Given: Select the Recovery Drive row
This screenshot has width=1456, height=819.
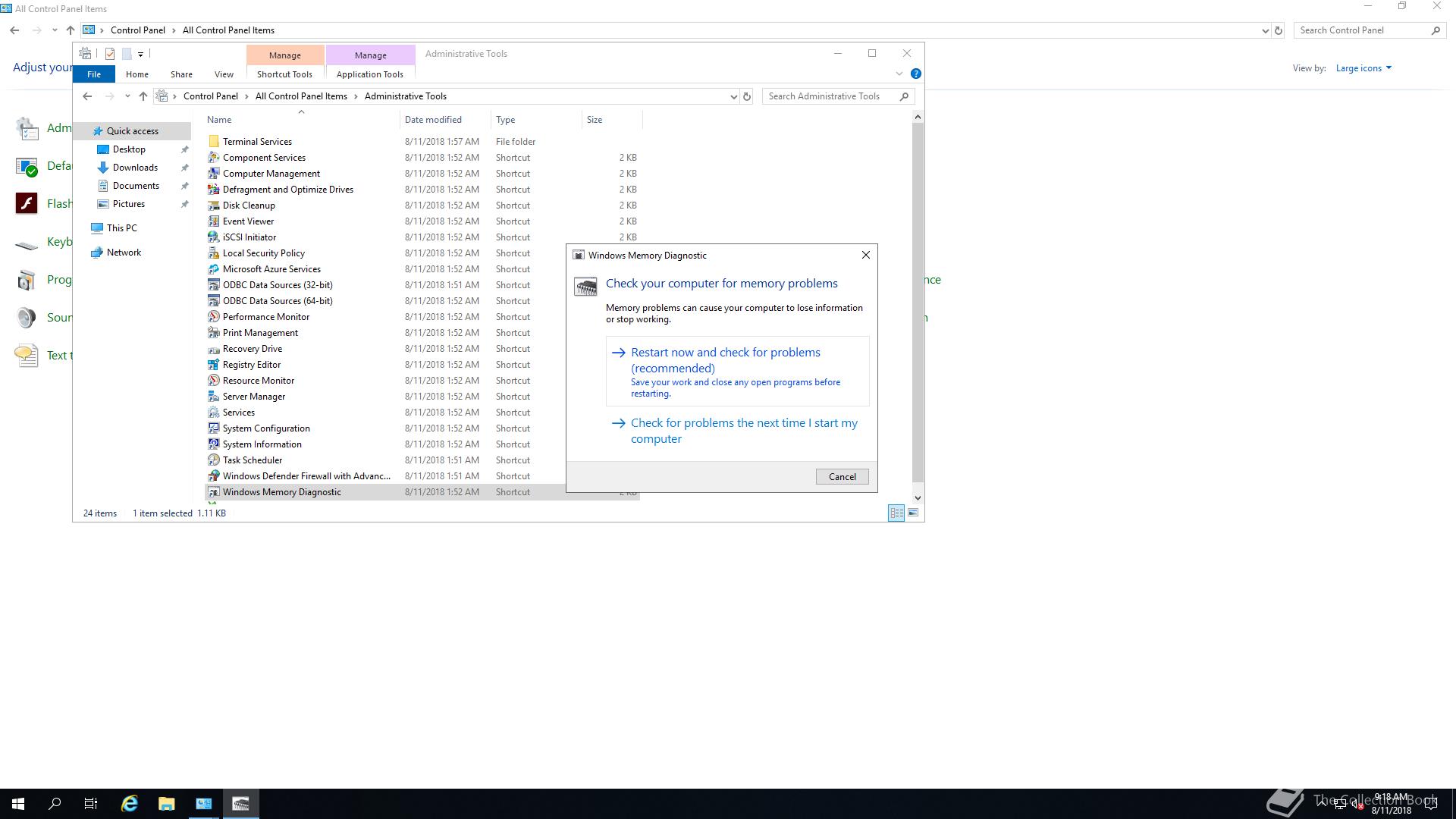Looking at the screenshot, I should [422, 349].
